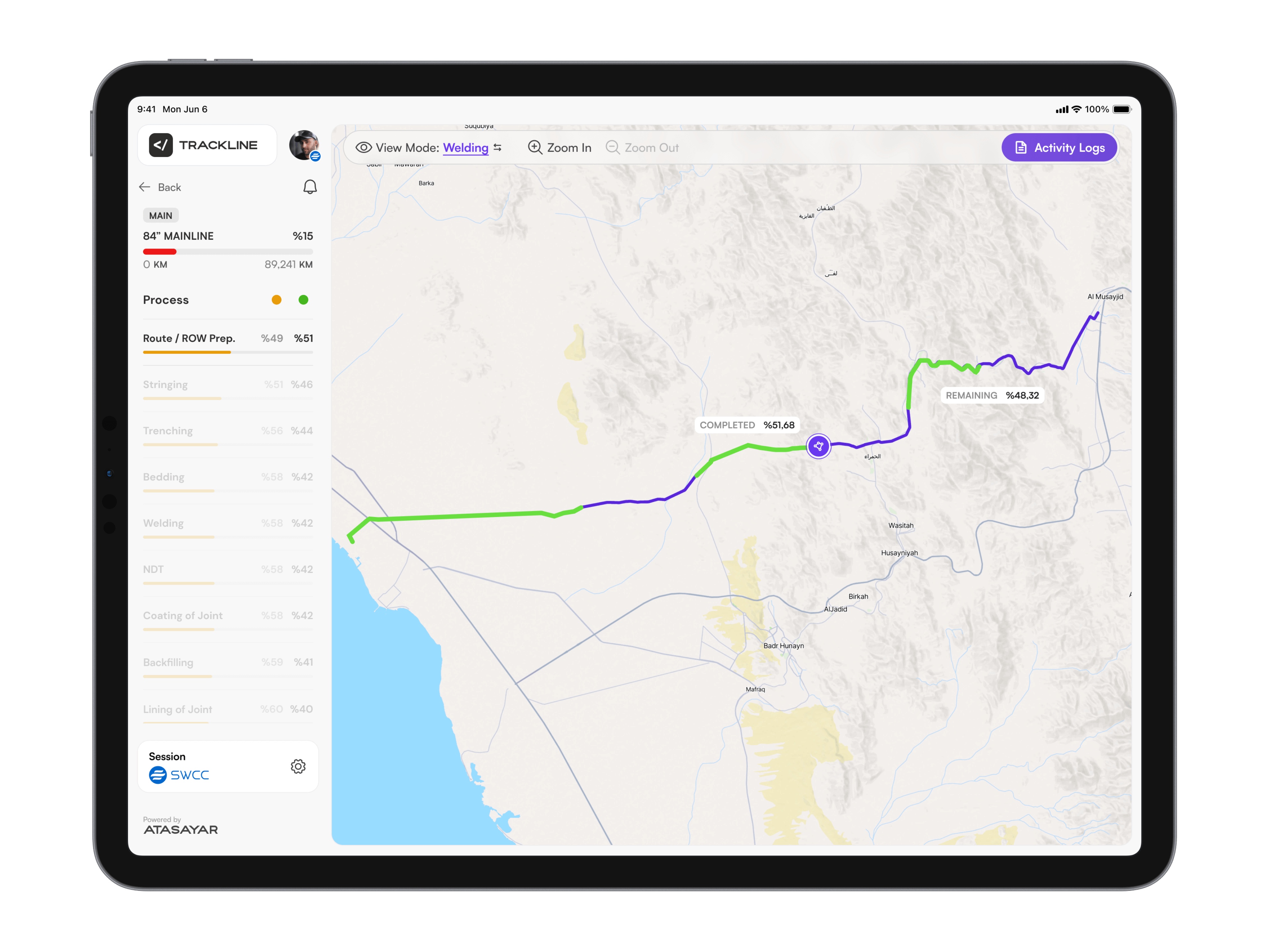Click the Zoom Out magnifier icon
Screen dimensions: 1270x952
click(x=613, y=147)
